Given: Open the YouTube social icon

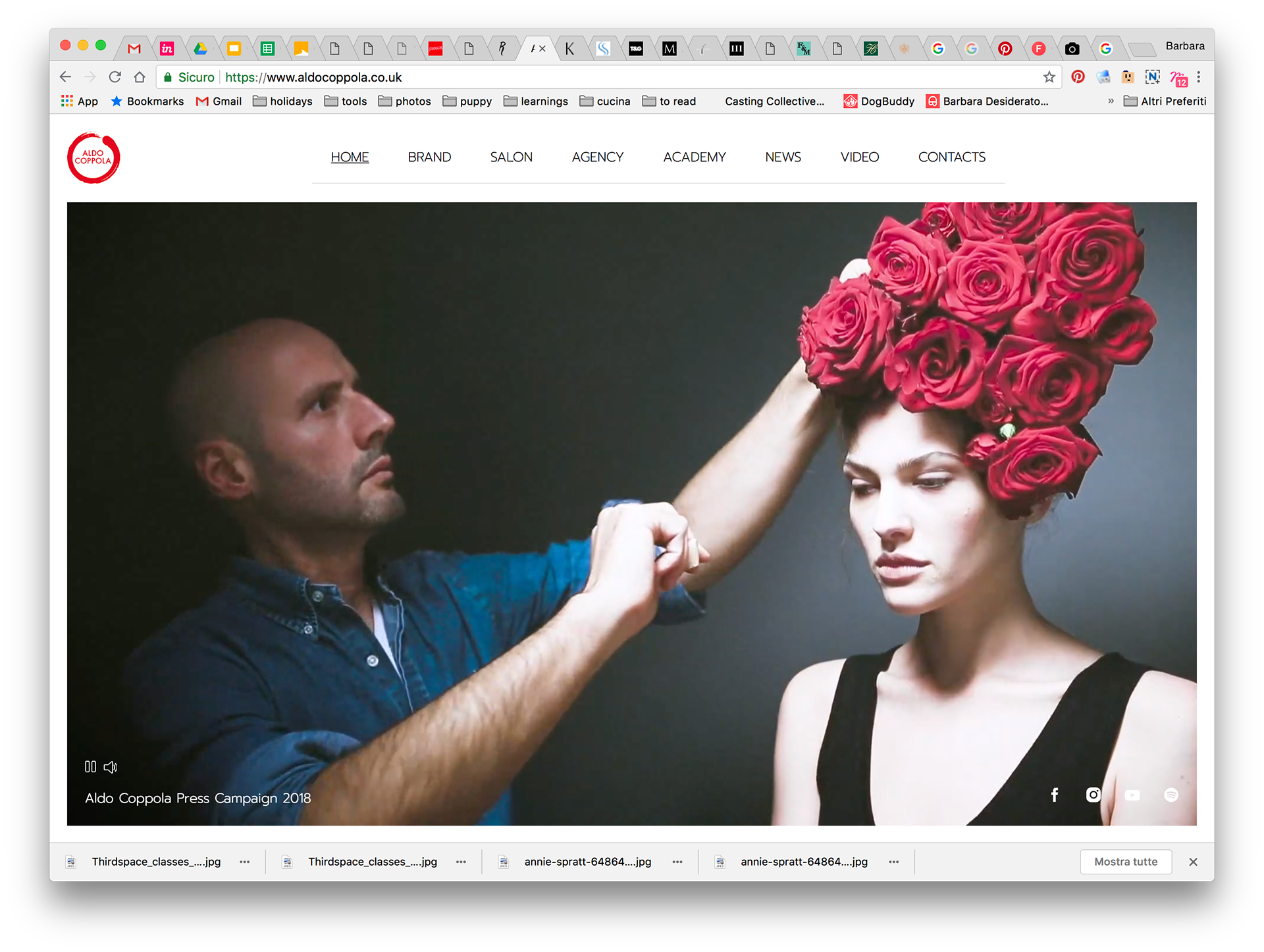Looking at the screenshot, I should [1132, 795].
